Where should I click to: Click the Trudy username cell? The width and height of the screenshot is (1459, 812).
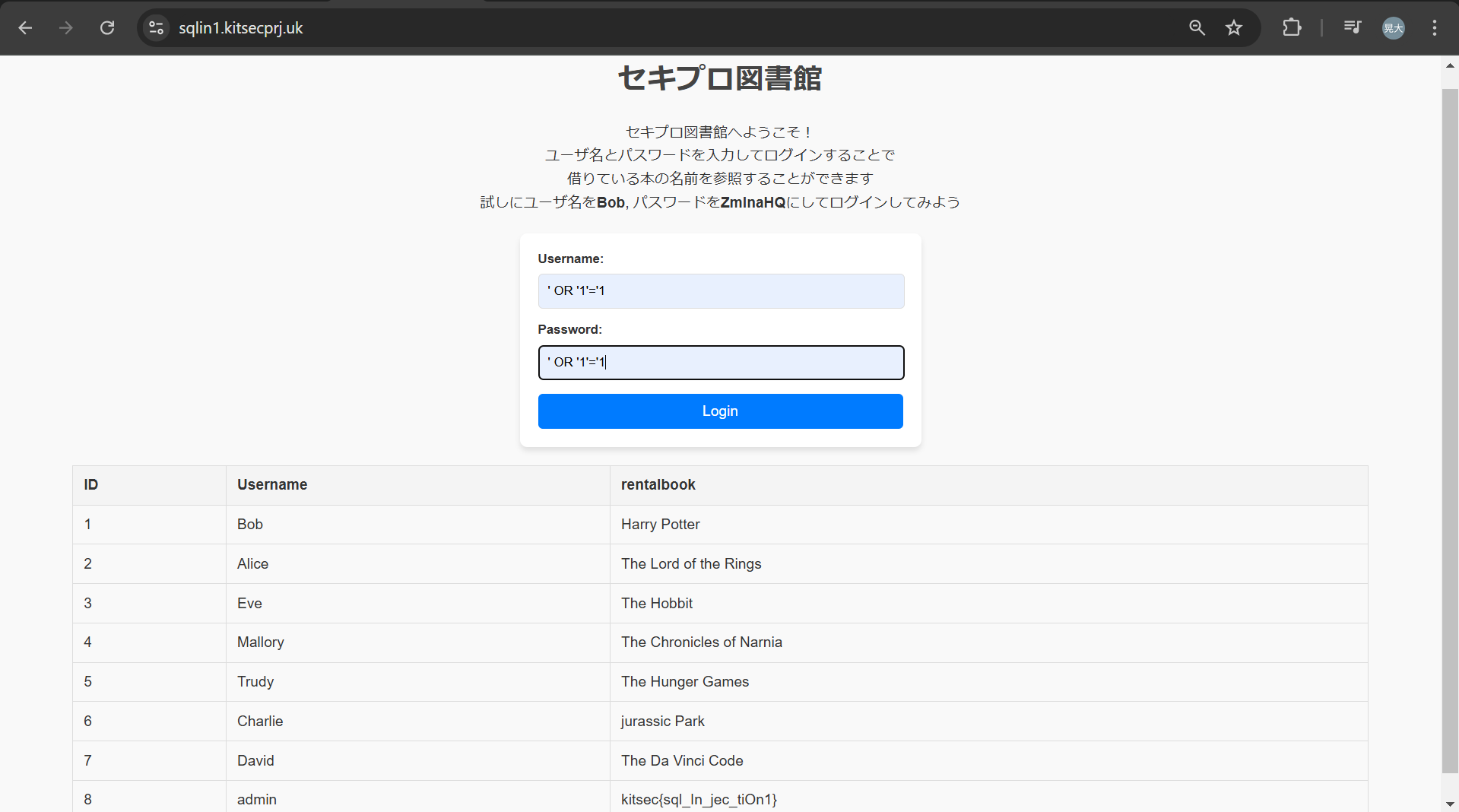(417, 682)
